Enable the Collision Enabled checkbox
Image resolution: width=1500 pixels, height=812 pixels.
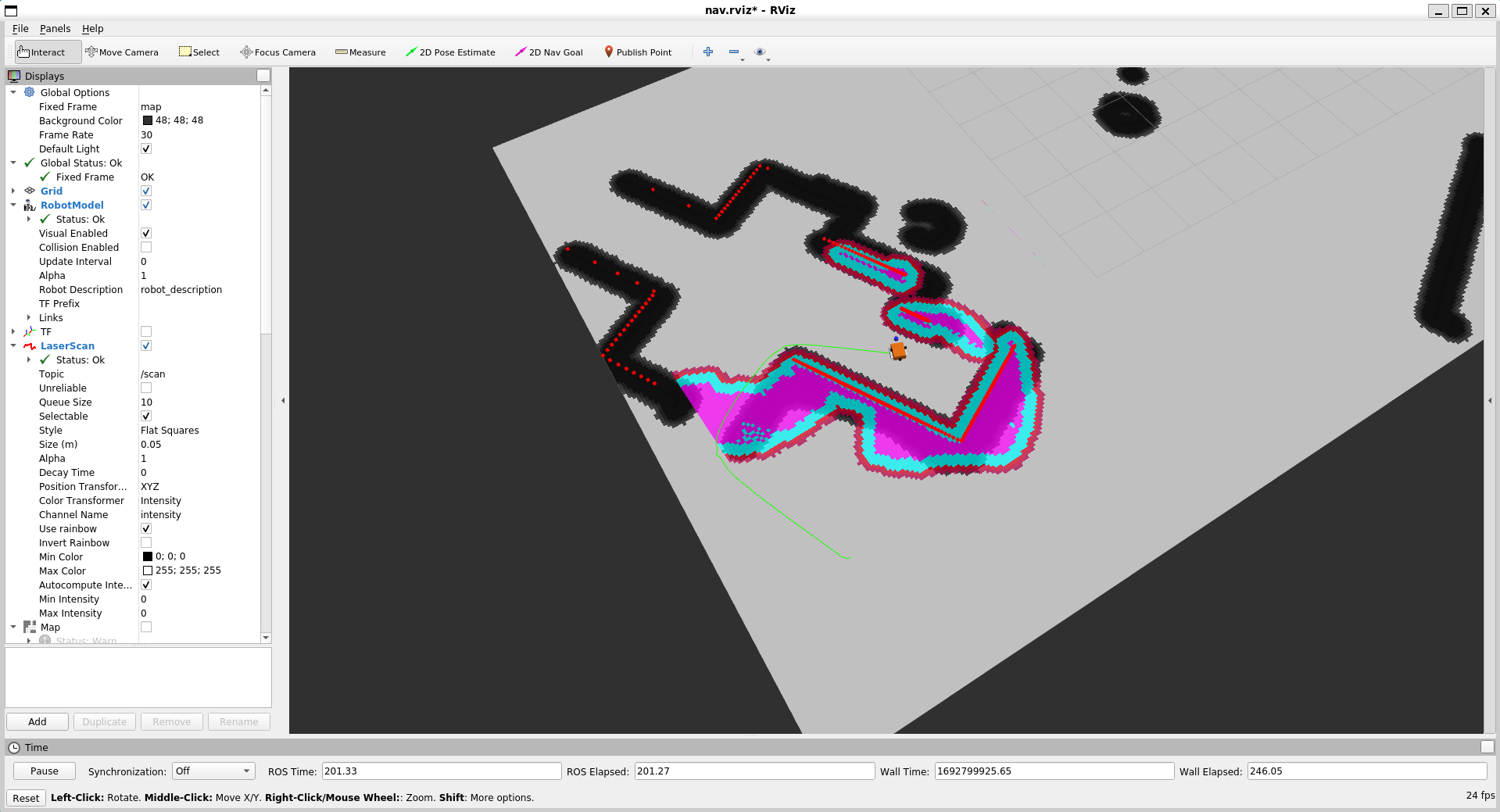click(x=146, y=247)
